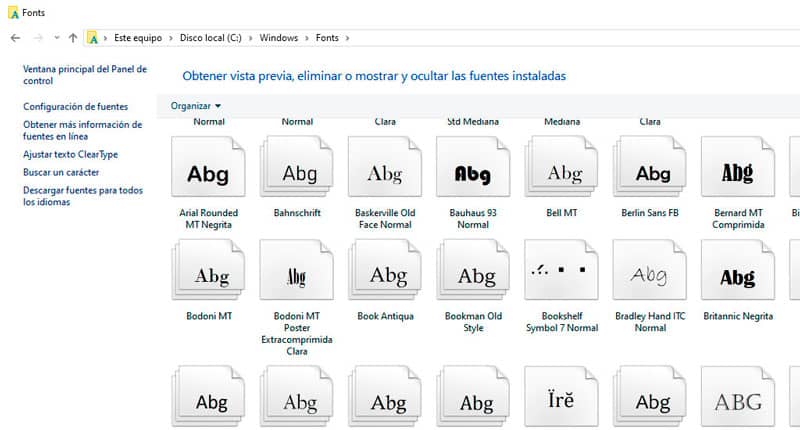The image size is (800, 430).
Task: Select the Bahnschrift font icon
Action: click(296, 166)
